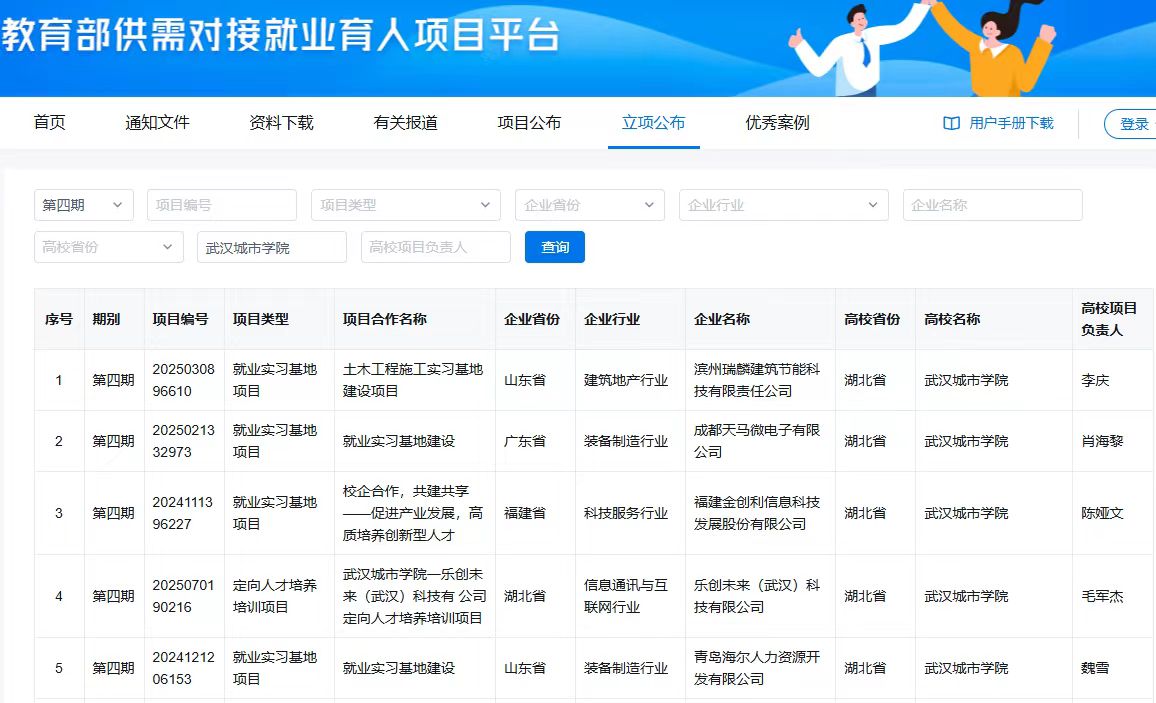The height and width of the screenshot is (703, 1156).
Task: Focus the 企业名称 input field
Action: pos(992,205)
